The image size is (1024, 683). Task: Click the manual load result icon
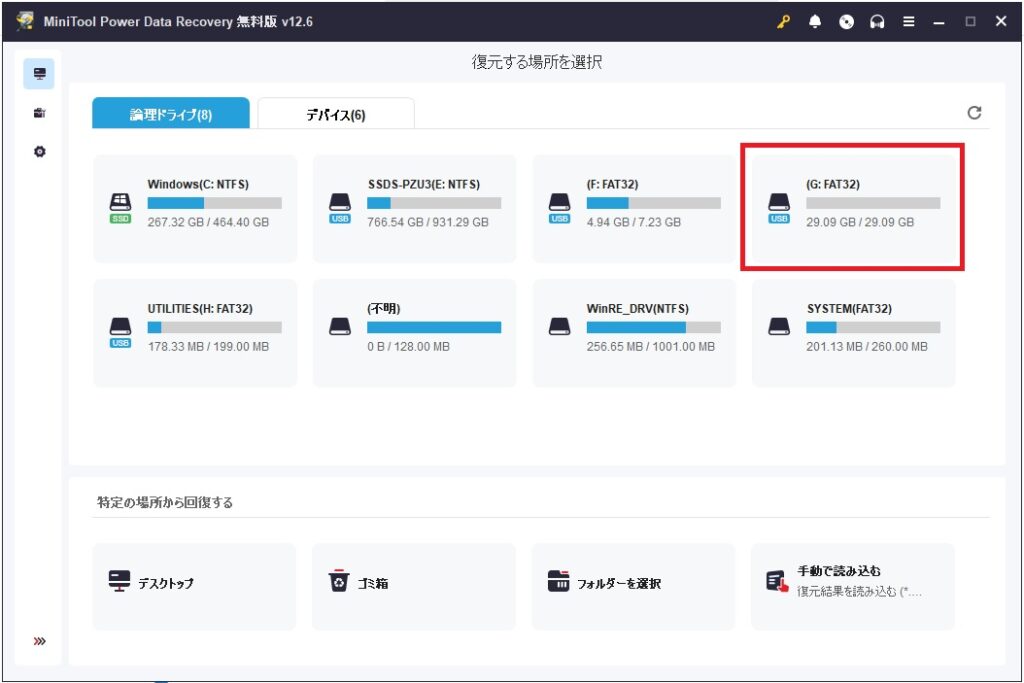point(777,581)
